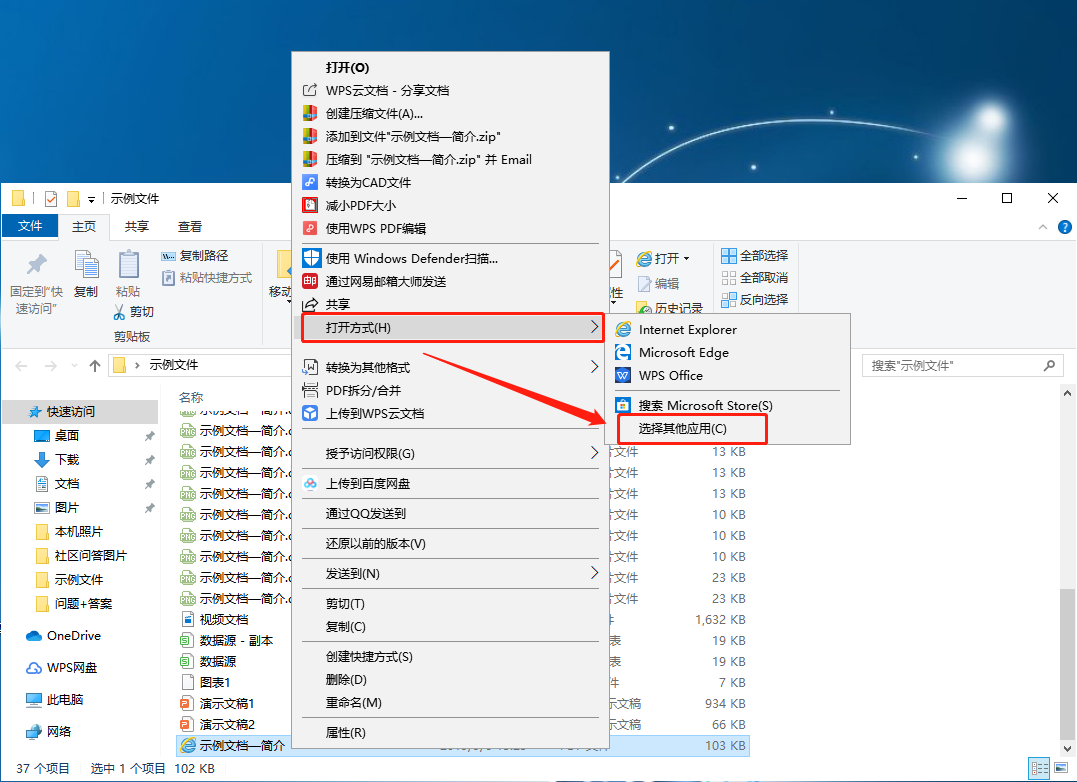Choose WPS Office in the open-with submenu
The height and width of the screenshot is (782, 1077).
(x=670, y=375)
